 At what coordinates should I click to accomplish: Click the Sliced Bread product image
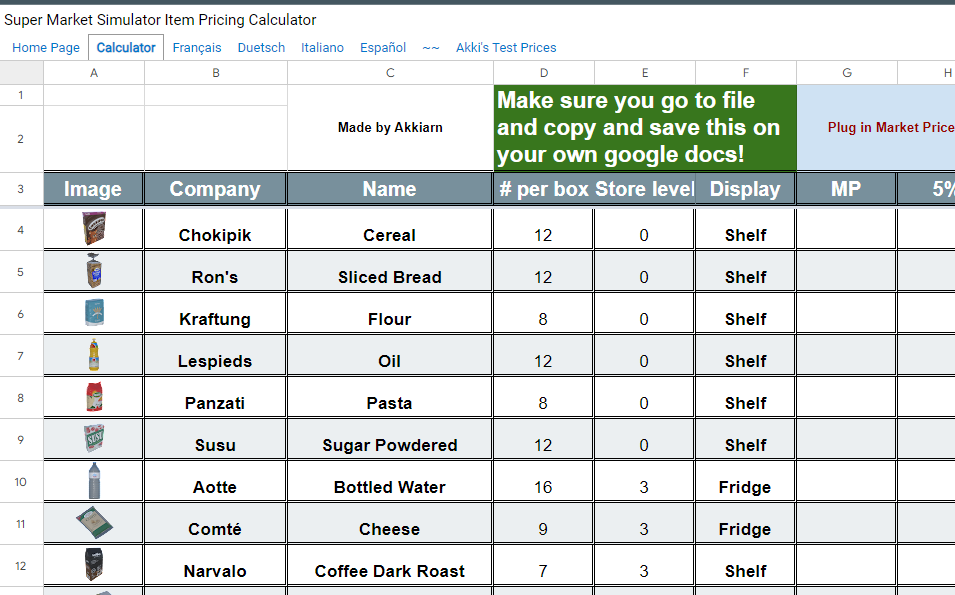tap(93, 271)
